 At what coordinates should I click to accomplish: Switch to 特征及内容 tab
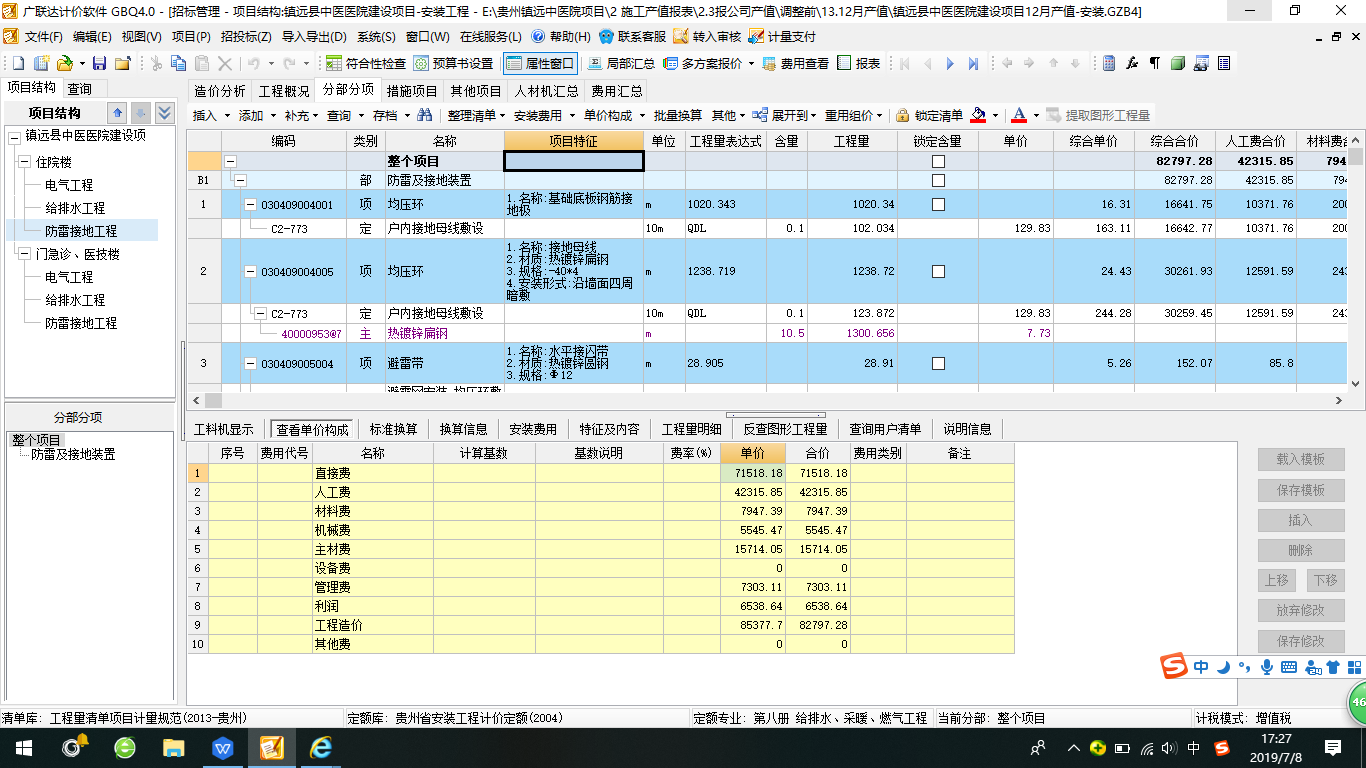(x=609, y=429)
